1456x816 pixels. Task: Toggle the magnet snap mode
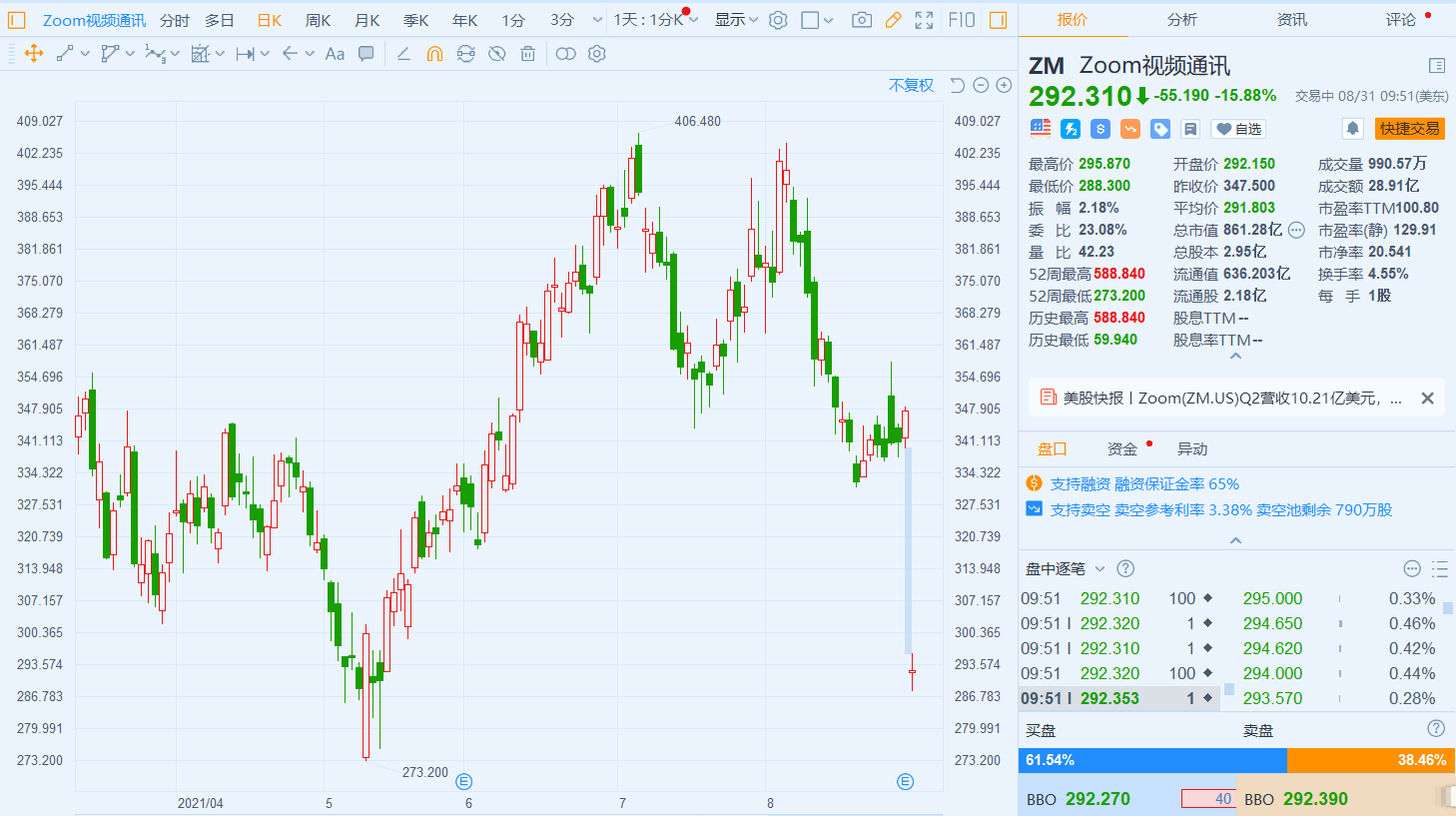434,54
